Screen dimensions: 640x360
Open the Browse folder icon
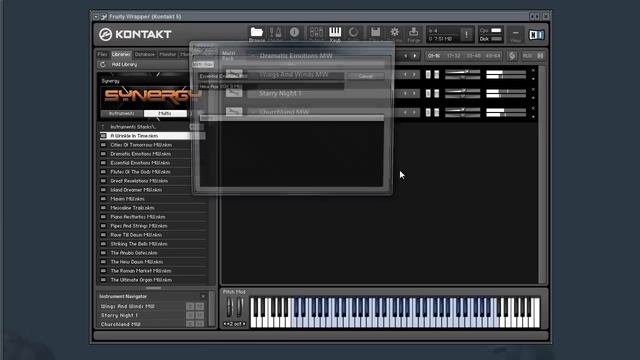pyautogui.click(x=256, y=33)
